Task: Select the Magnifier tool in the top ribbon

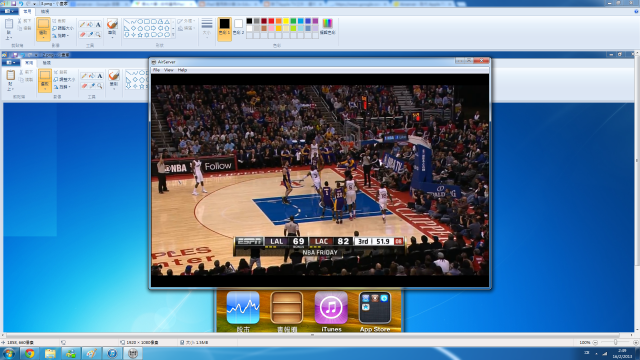Action: (x=98, y=35)
